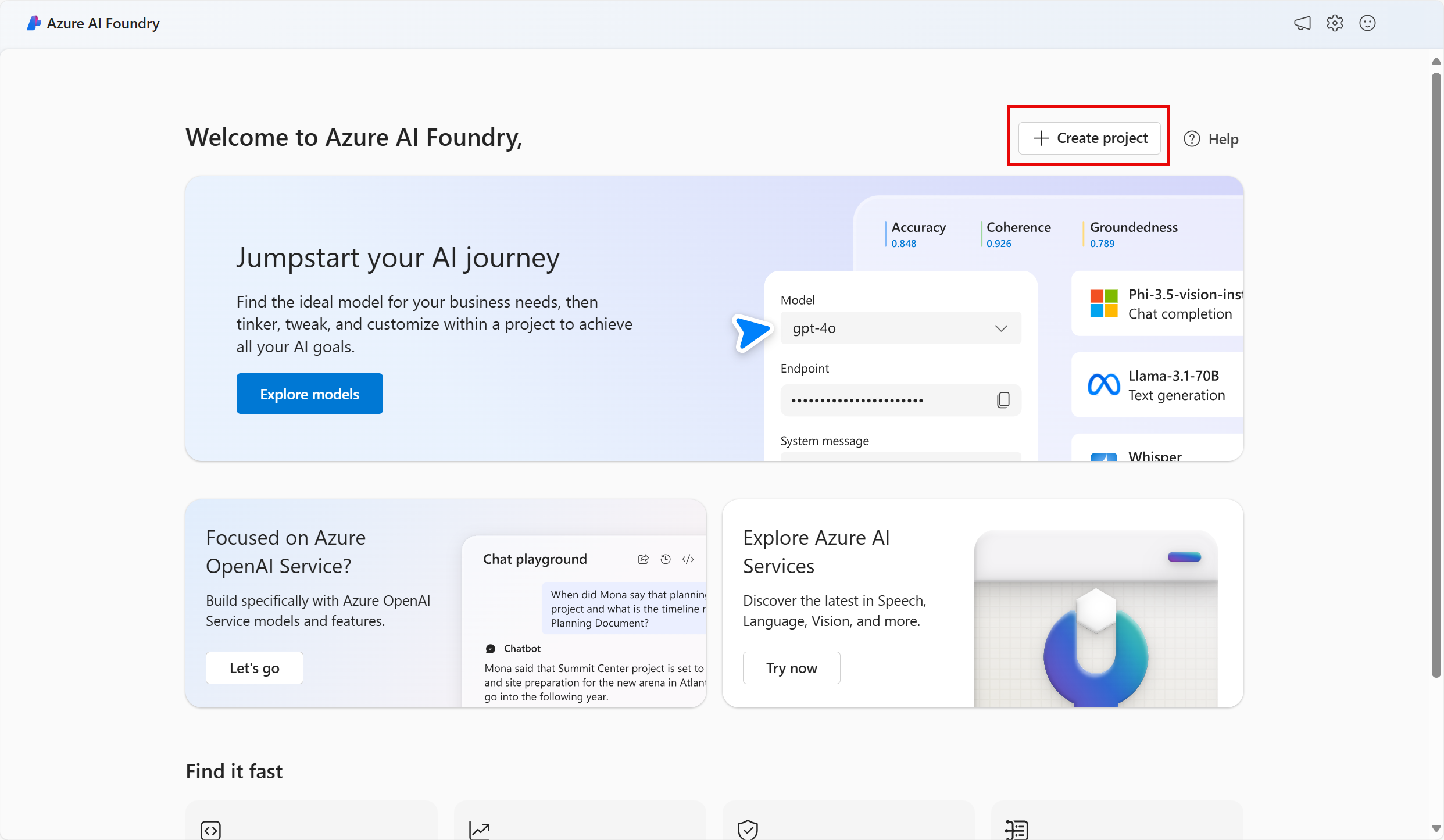The height and width of the screenshot is (840, 1444).
Task: Click the share icon in Chat playground
Action: [643, 559]
